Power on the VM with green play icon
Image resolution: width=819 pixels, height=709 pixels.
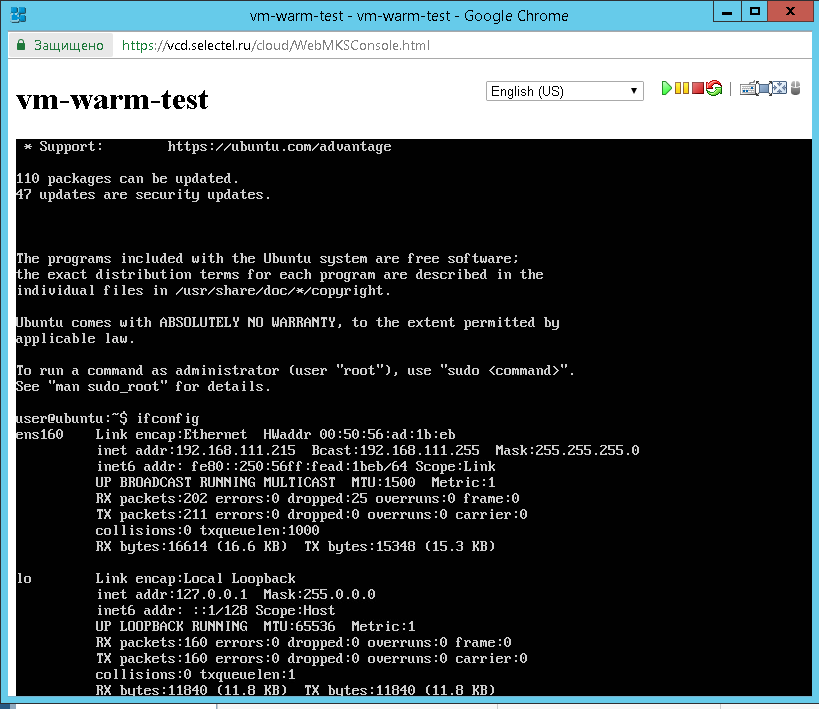[x=668, y=88]
